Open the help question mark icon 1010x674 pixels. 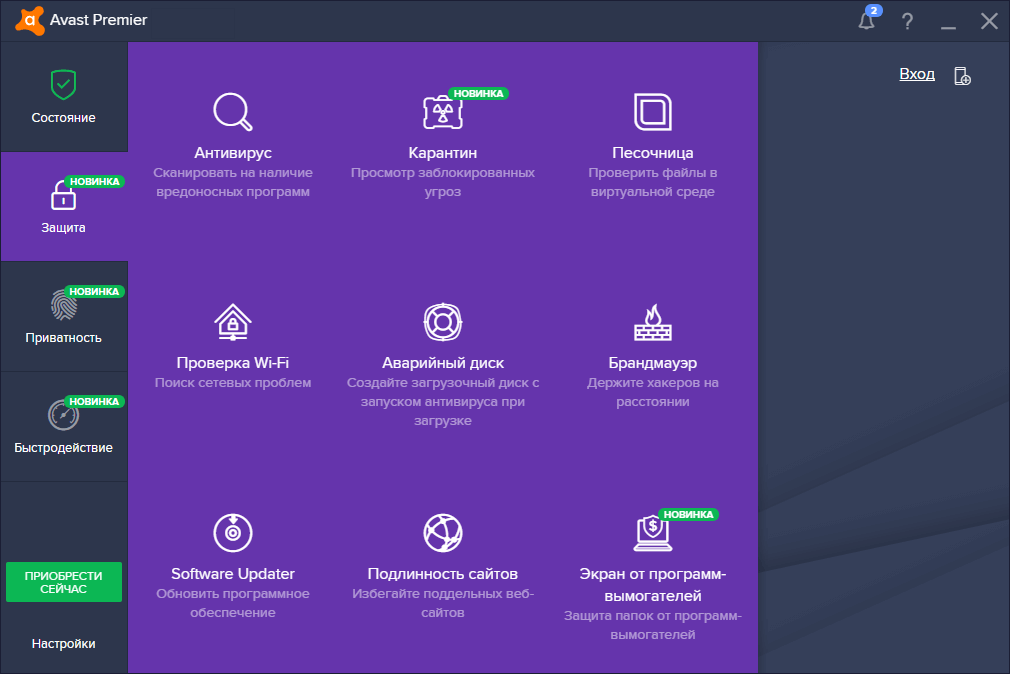[907, 20]
